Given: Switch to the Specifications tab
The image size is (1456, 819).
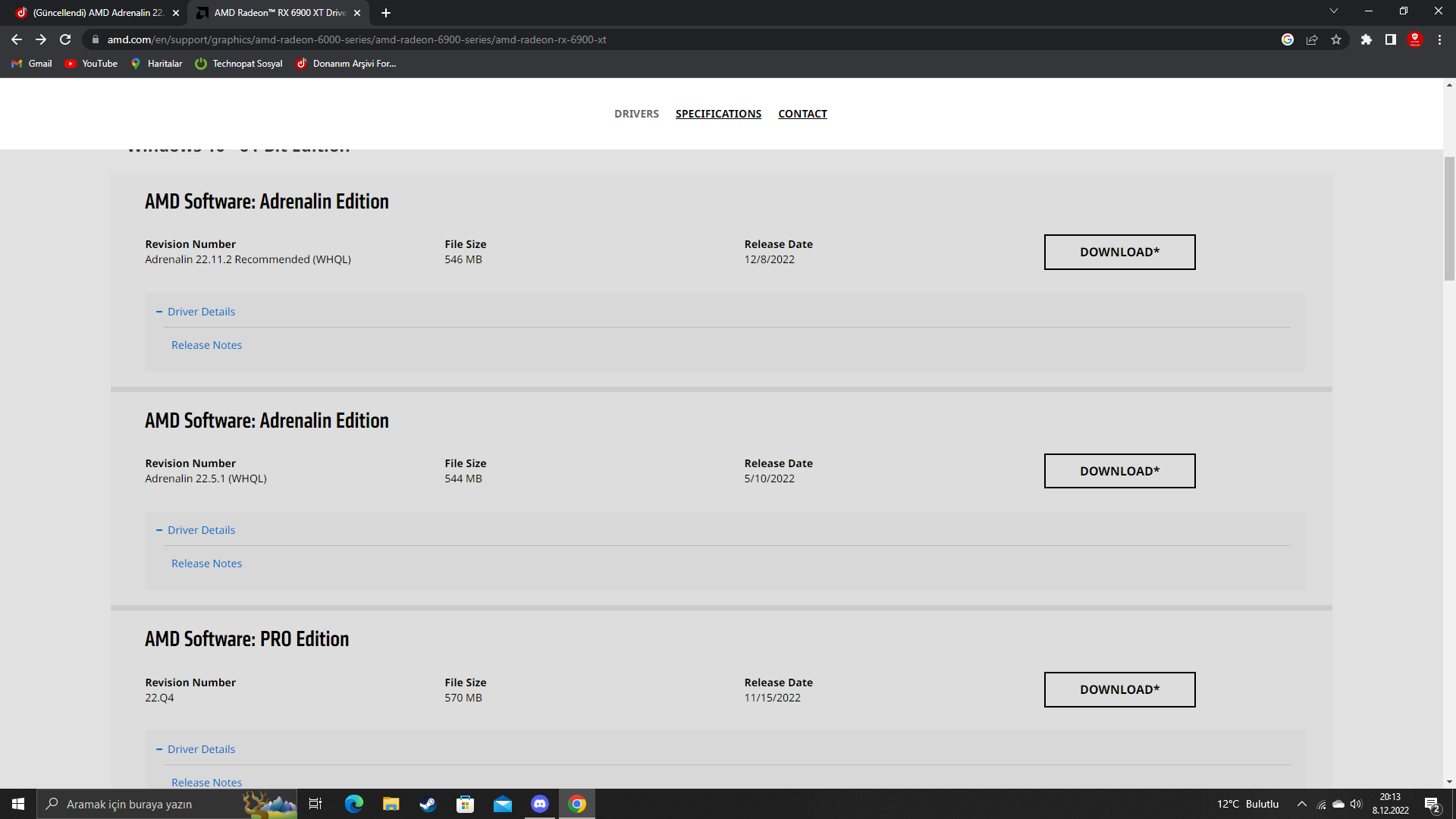Looking at the screenshot, I should click(718, 114).
